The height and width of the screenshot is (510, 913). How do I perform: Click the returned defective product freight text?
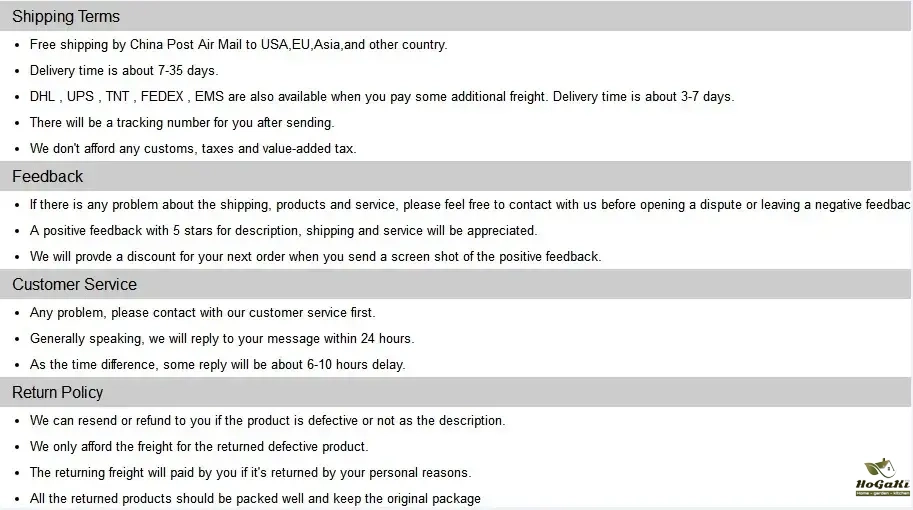coord(199,447)
